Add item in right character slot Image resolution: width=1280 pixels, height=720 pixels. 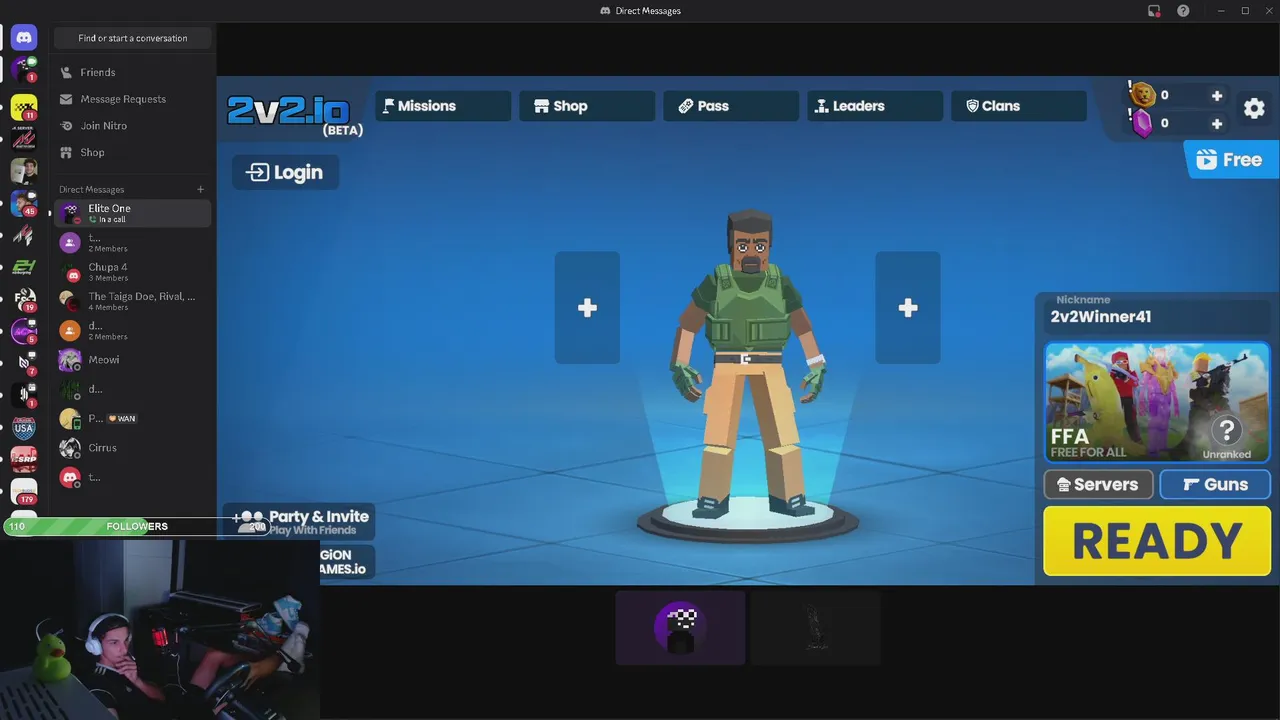click(x=908, y=308)
